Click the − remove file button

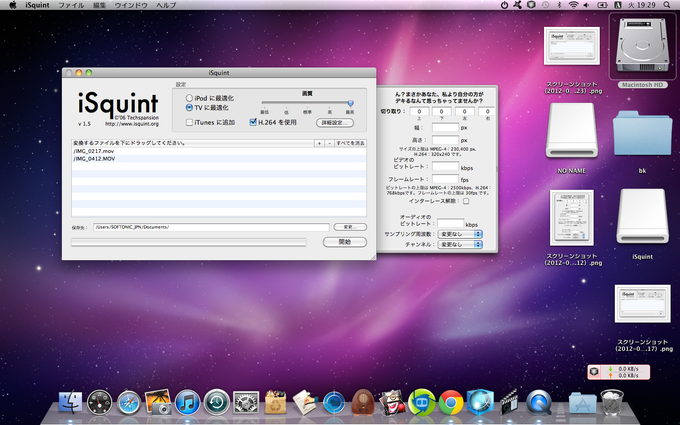click(329, 143)
